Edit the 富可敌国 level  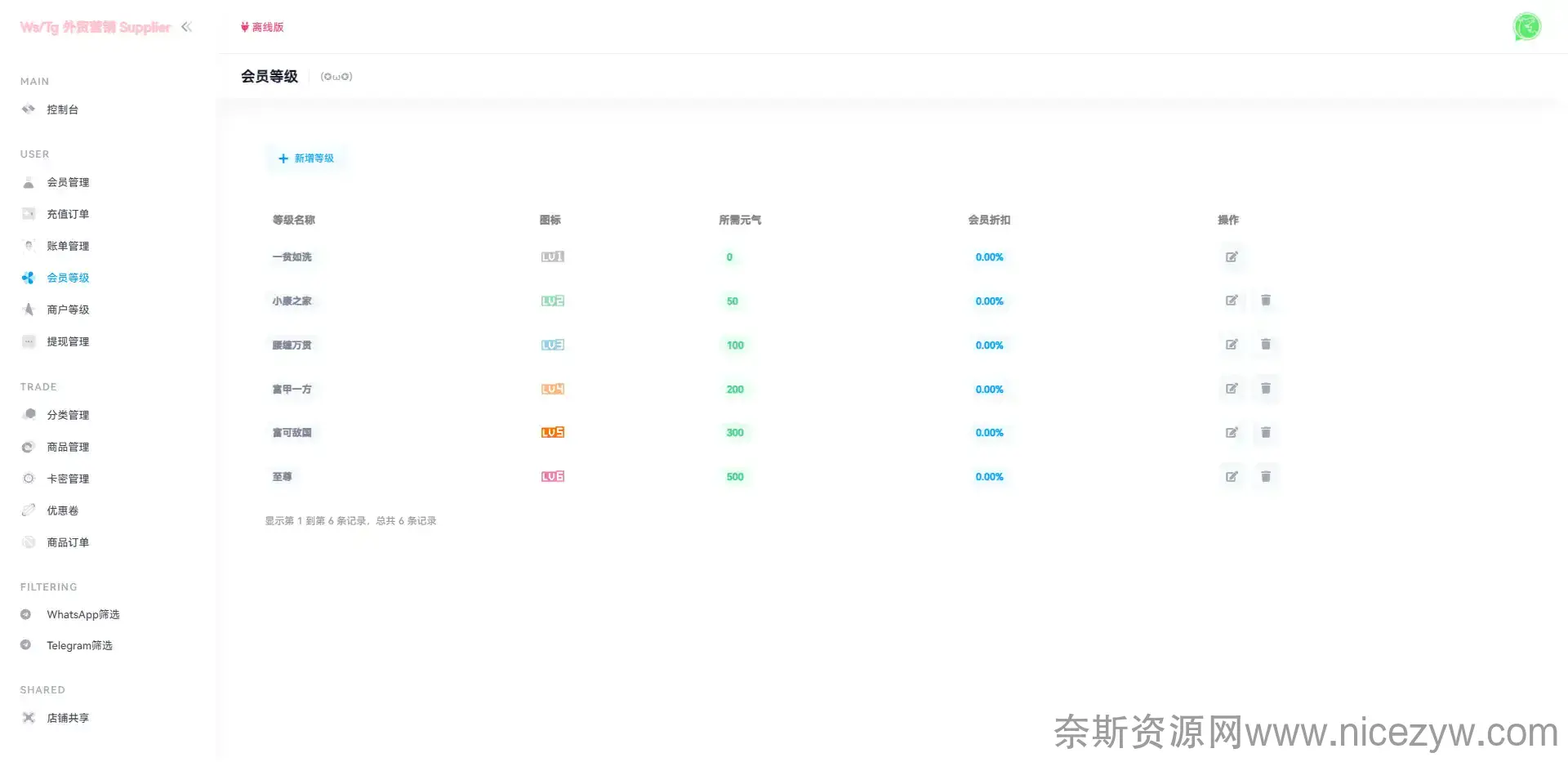point(1232,433)
